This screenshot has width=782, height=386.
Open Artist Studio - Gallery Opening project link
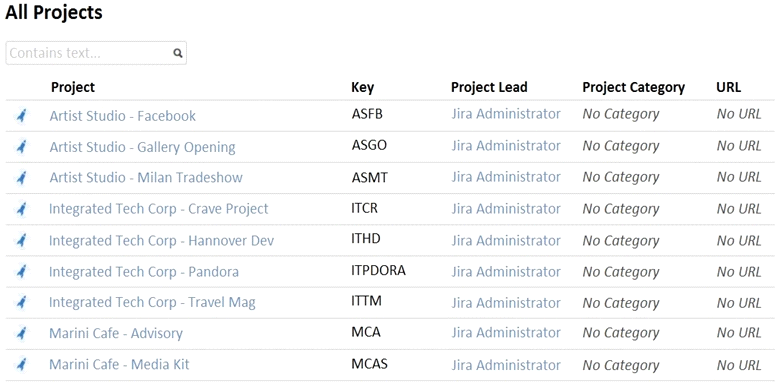pos(143,148)
